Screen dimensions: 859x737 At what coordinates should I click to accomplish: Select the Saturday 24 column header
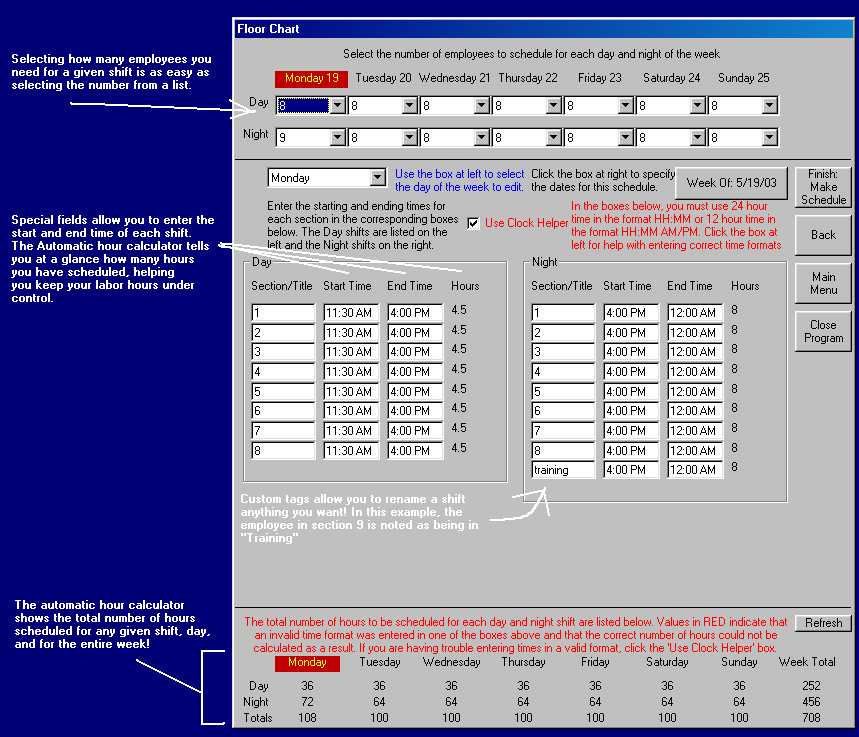[671, 78]
